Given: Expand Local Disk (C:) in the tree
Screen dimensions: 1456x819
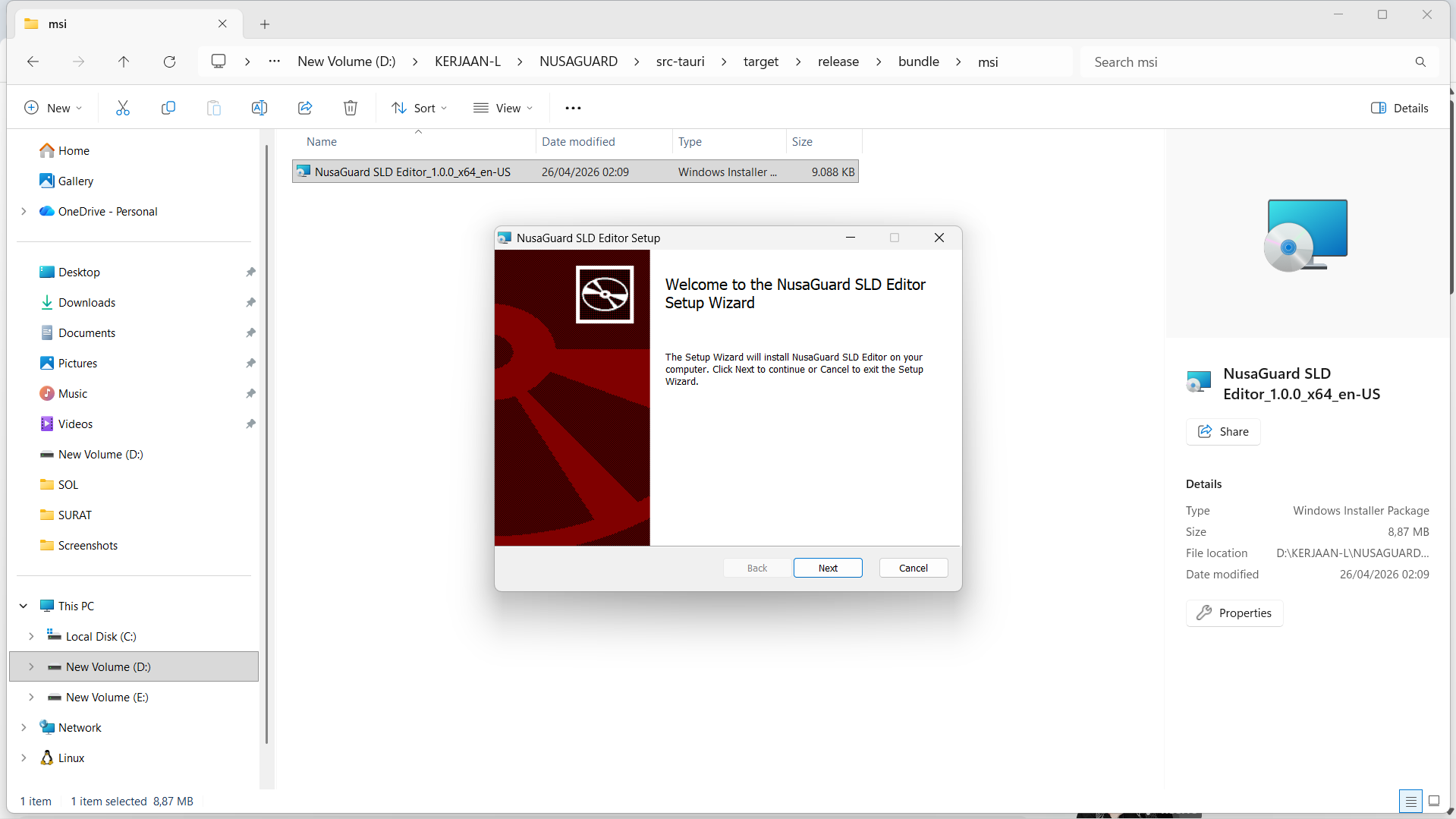Looking at the screenshot, I should point(31,636).
